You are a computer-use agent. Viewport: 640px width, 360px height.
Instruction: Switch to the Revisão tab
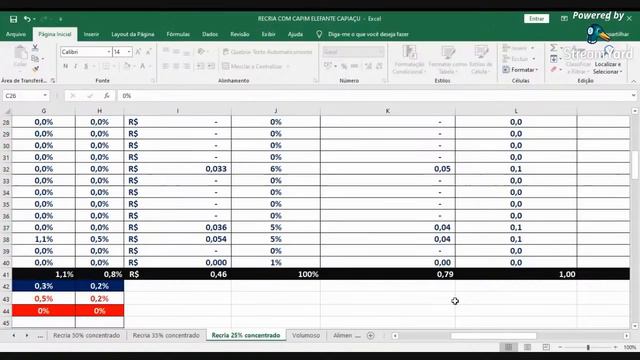coord(240,34)
